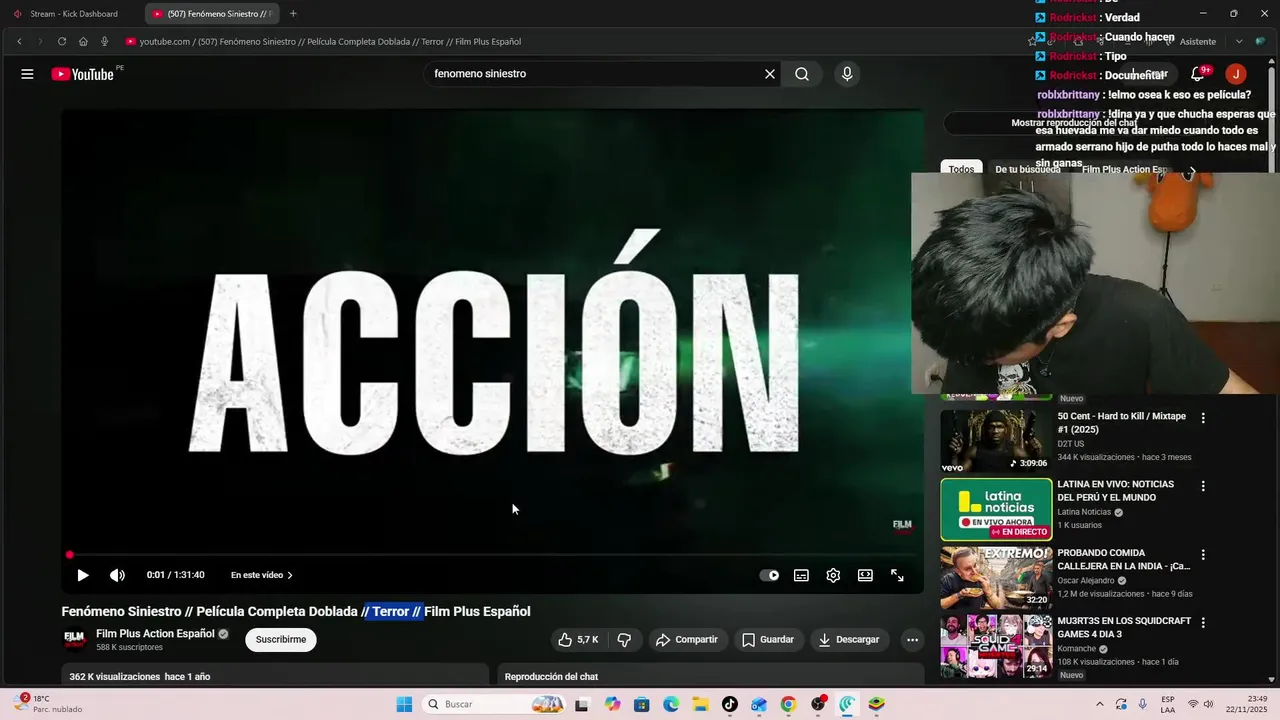Open 'Probando comida callejera' thumbnail

coord(996,577)
